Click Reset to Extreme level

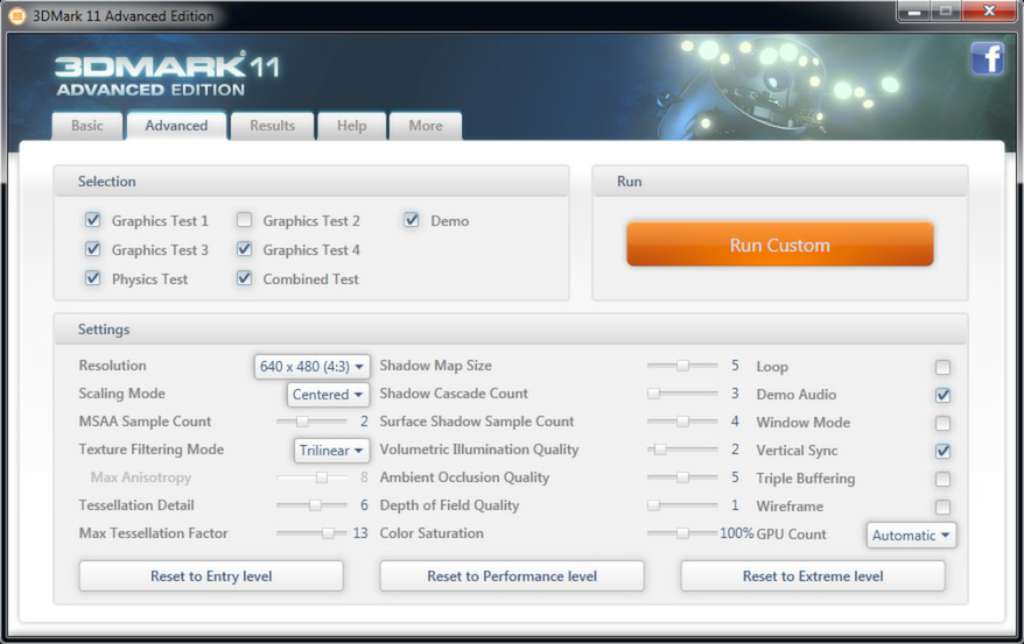(812, 576)
